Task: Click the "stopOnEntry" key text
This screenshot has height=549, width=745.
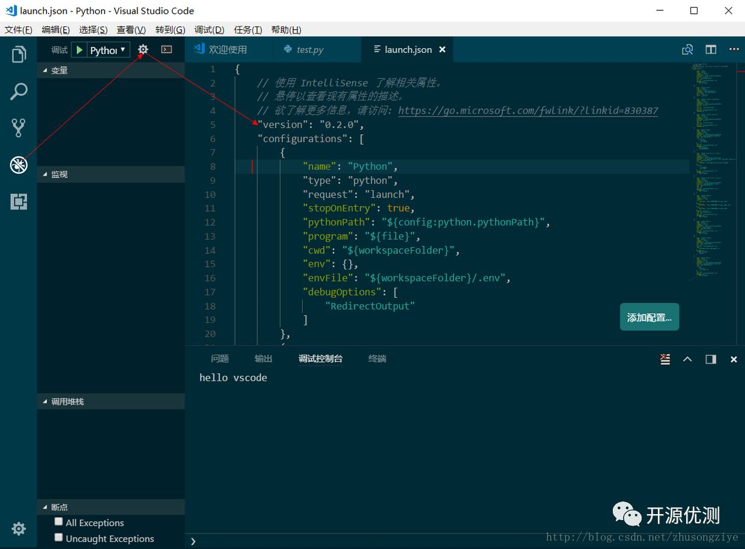Action: (339, 208)
